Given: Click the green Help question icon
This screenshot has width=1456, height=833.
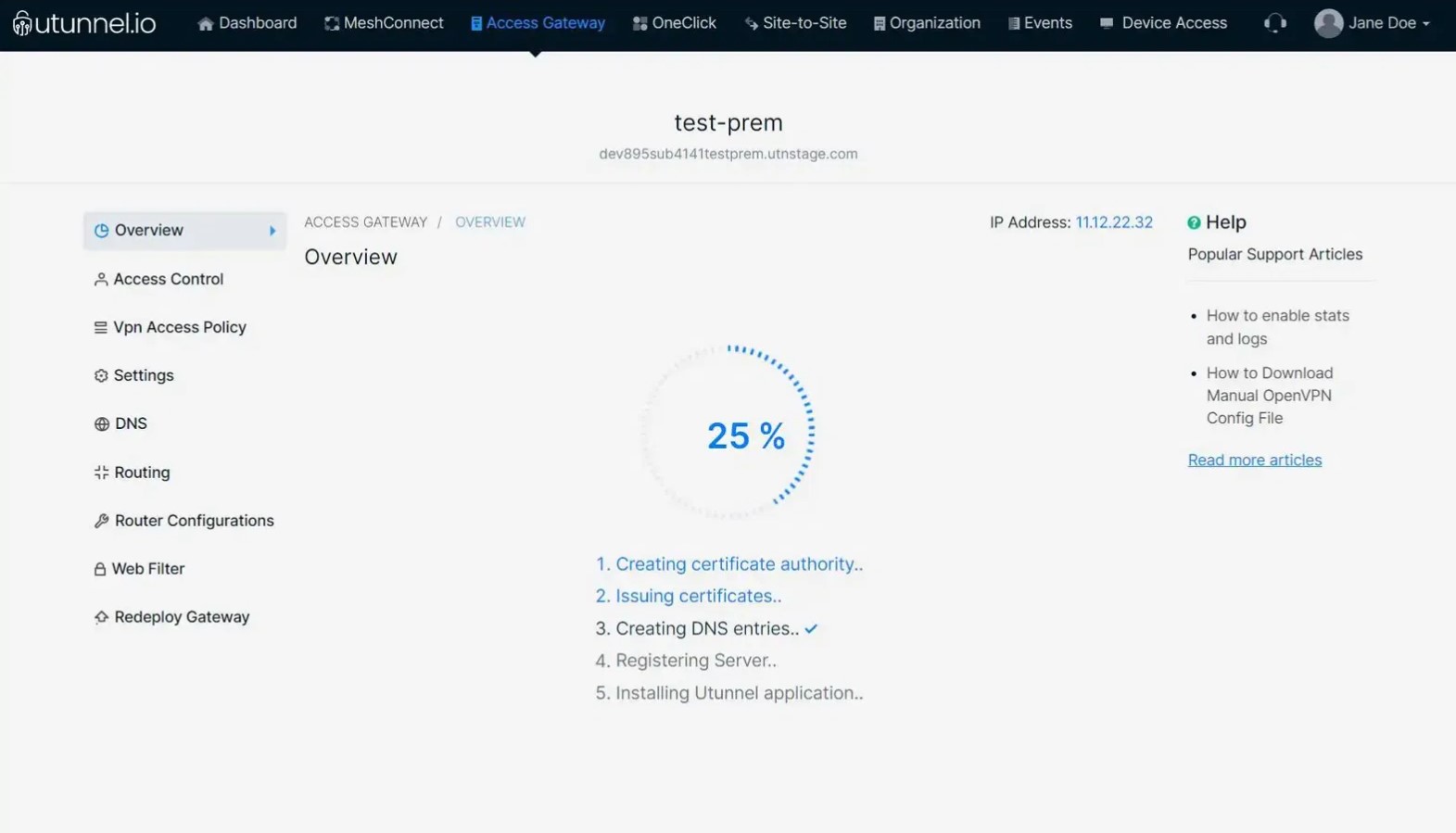Looking at the screenshot, I should coord(1194,222).
